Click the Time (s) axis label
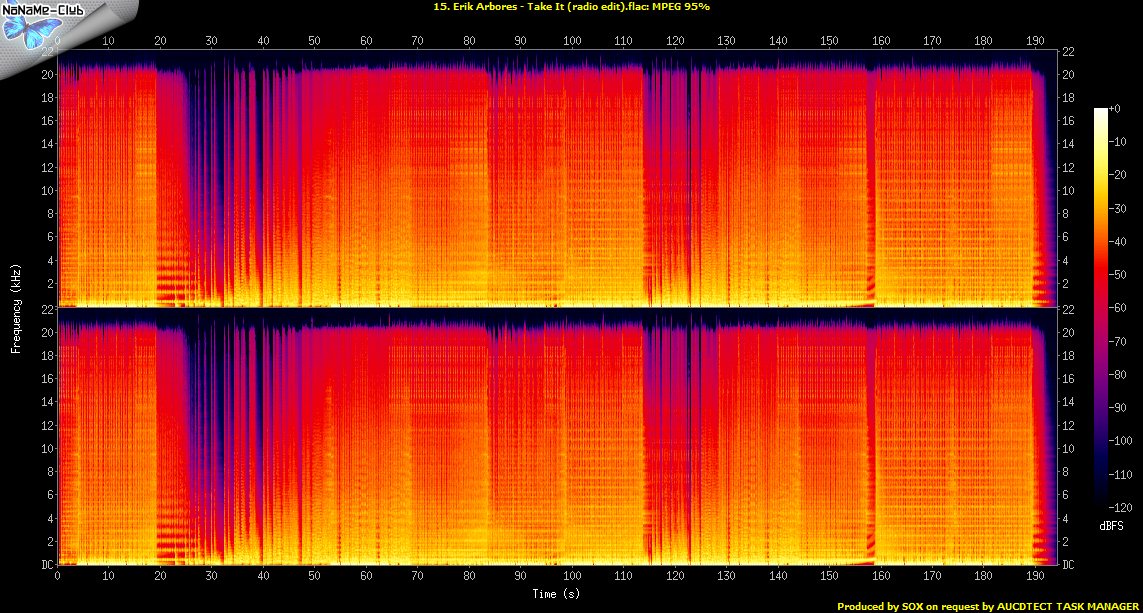Screen dimensions: 1143x613 tap(556, 594)
